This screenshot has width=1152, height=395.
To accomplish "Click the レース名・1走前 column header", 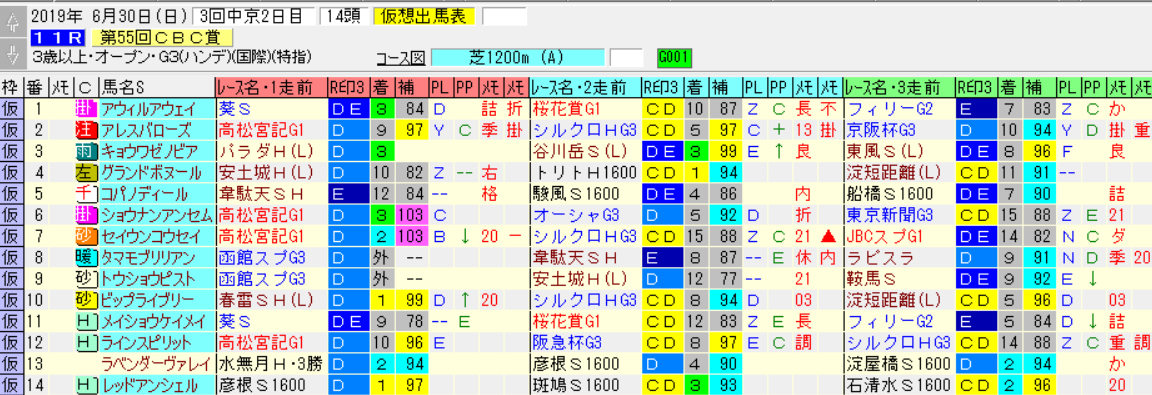I will (271, 88).
